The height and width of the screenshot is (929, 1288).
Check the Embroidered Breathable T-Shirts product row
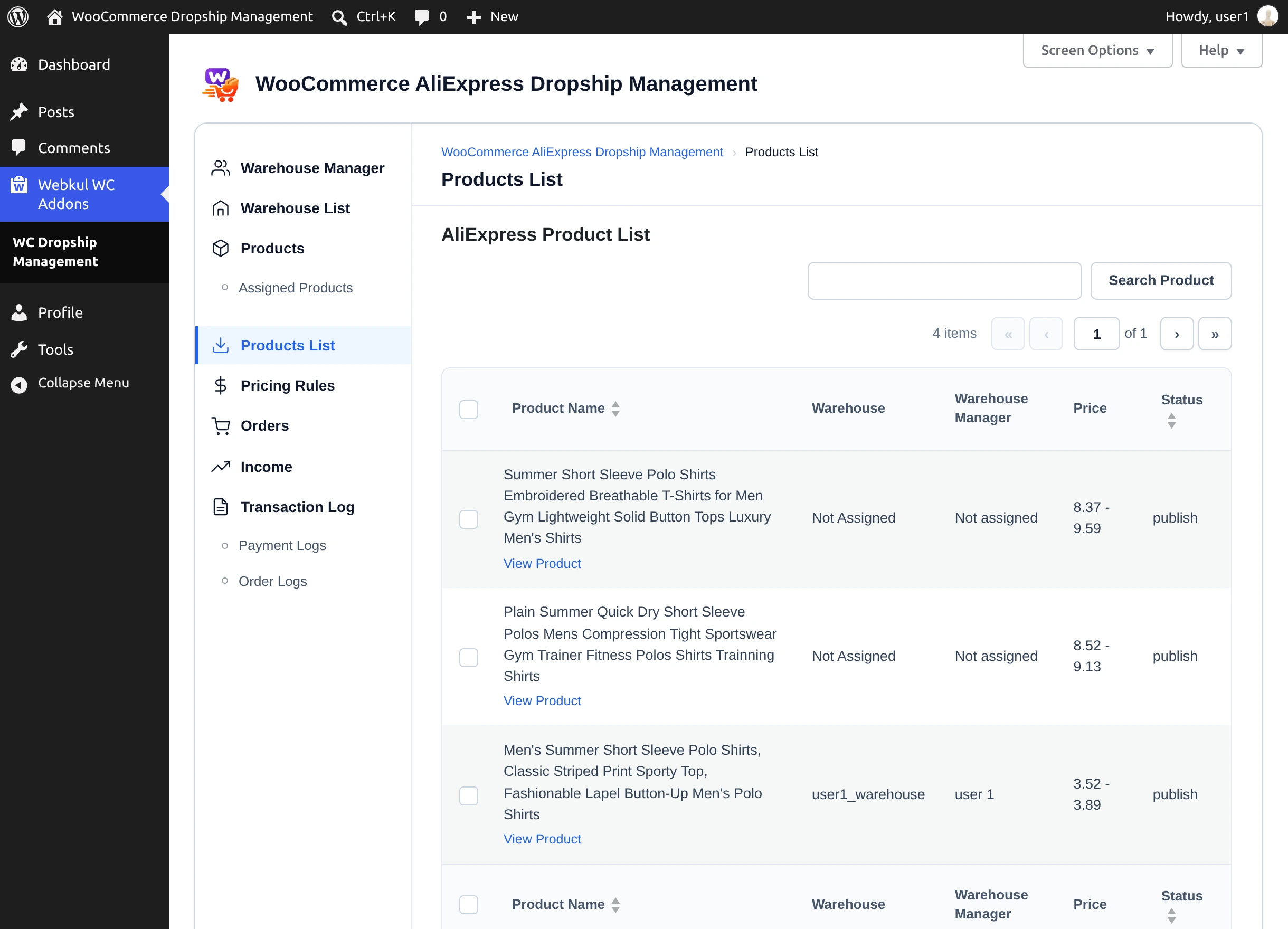click(469, 519)
